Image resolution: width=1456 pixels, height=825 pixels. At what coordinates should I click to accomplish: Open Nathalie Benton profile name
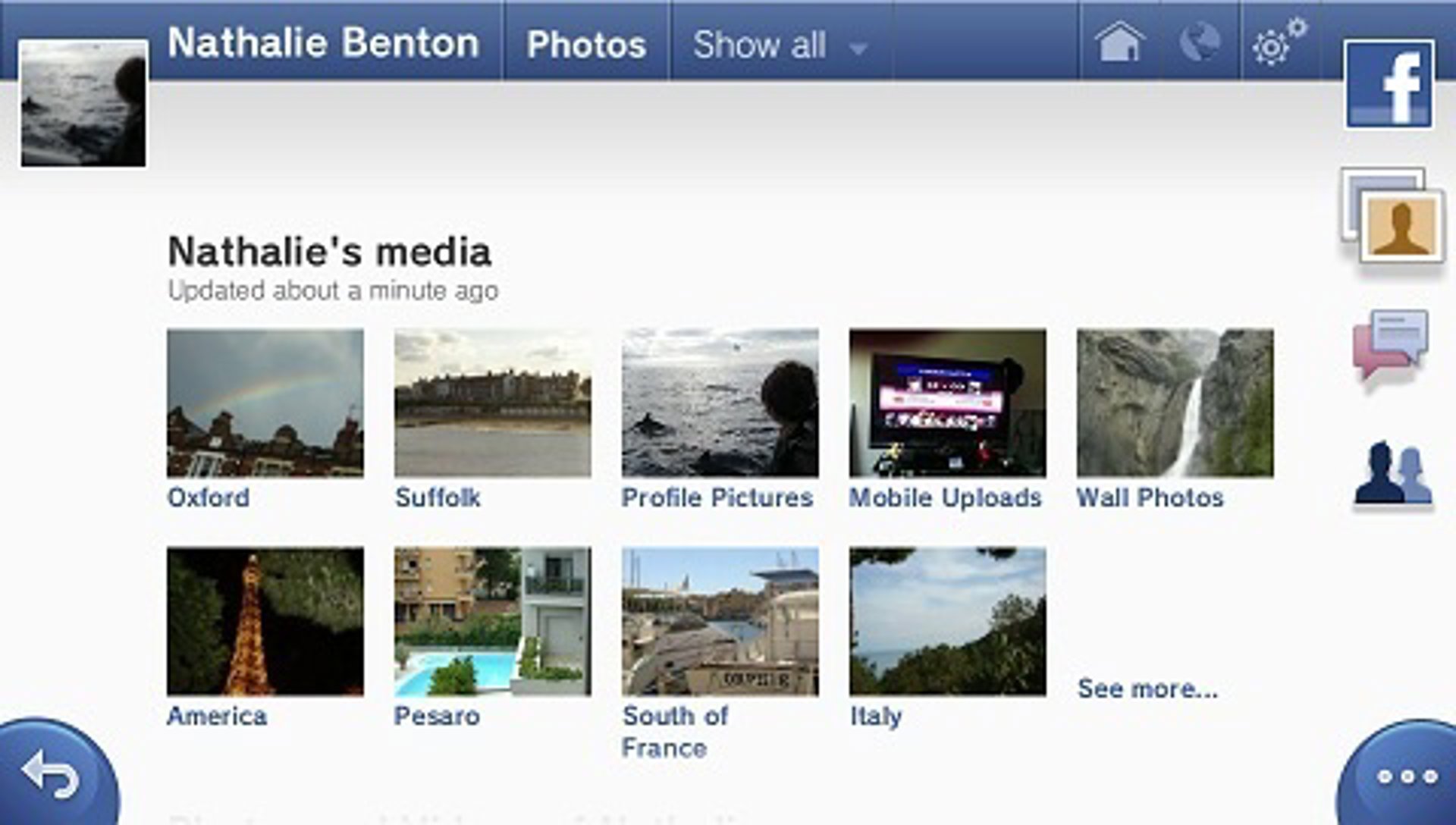pyautogui.click(x=323, y=42)
